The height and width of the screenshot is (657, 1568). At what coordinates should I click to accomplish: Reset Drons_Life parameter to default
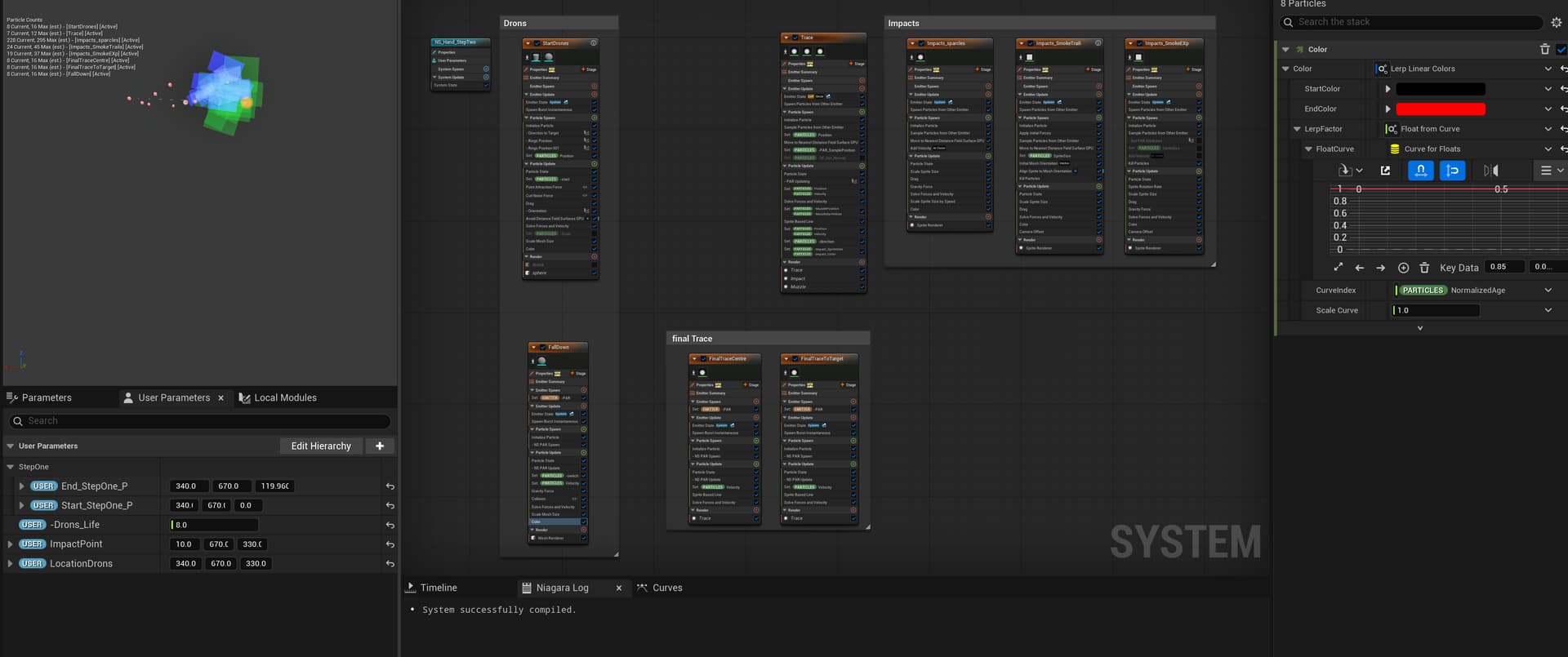click(390, 526)
